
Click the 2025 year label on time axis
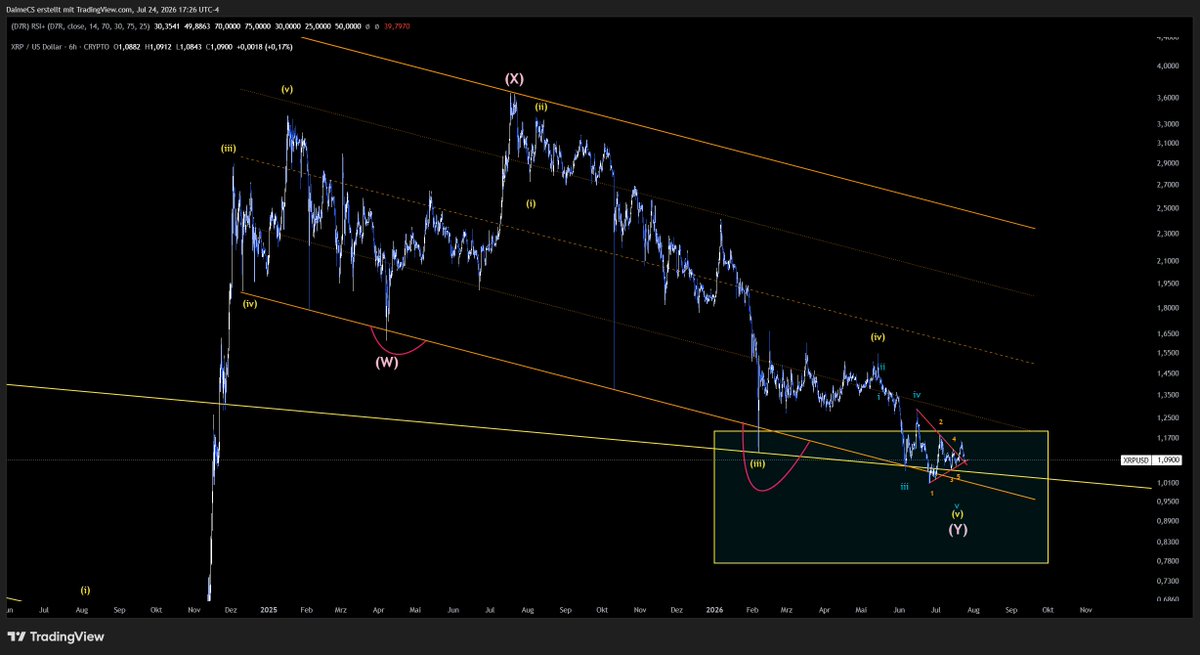click(x=267, y=608)
